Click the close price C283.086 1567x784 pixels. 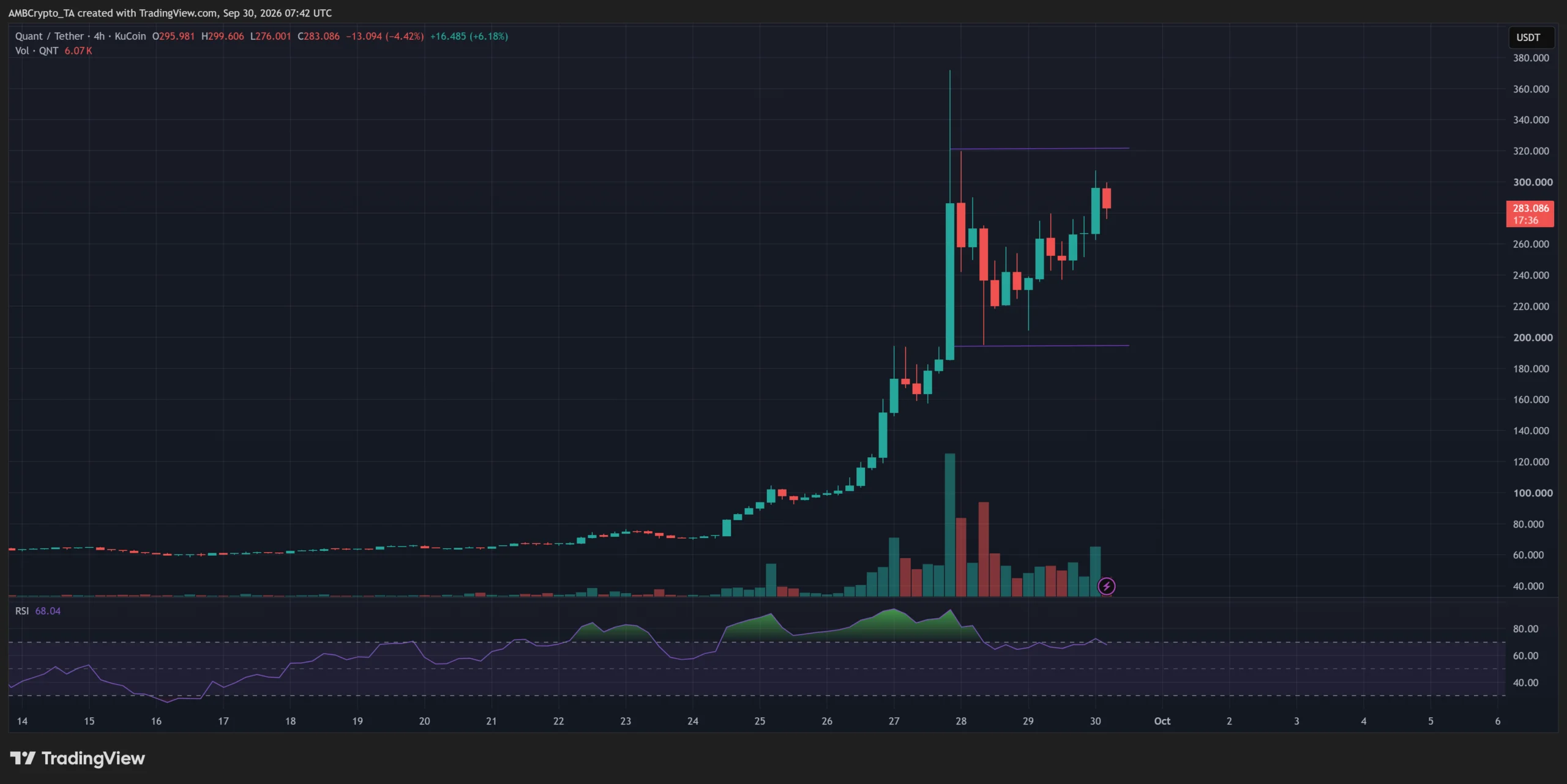click(x=318, y=36)
